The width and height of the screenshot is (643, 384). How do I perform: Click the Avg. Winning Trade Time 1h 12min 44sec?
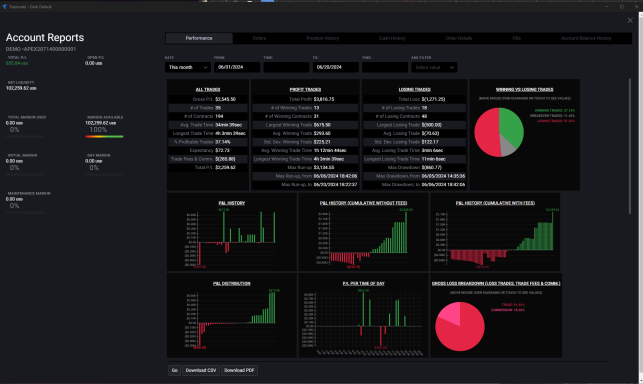330,151
